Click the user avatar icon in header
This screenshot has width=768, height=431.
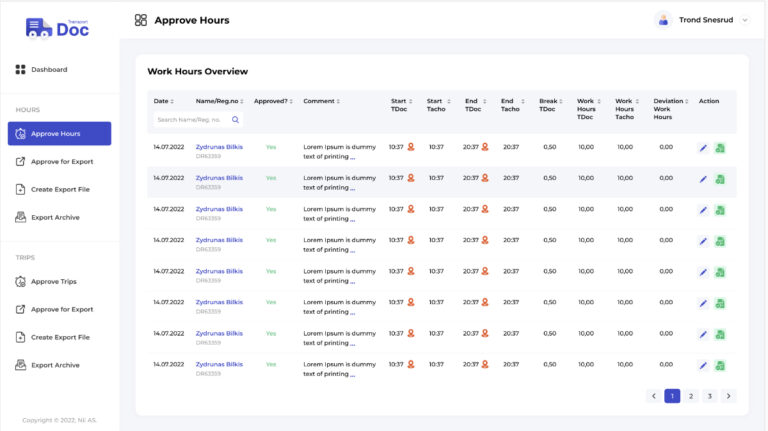tap(663, 20)
